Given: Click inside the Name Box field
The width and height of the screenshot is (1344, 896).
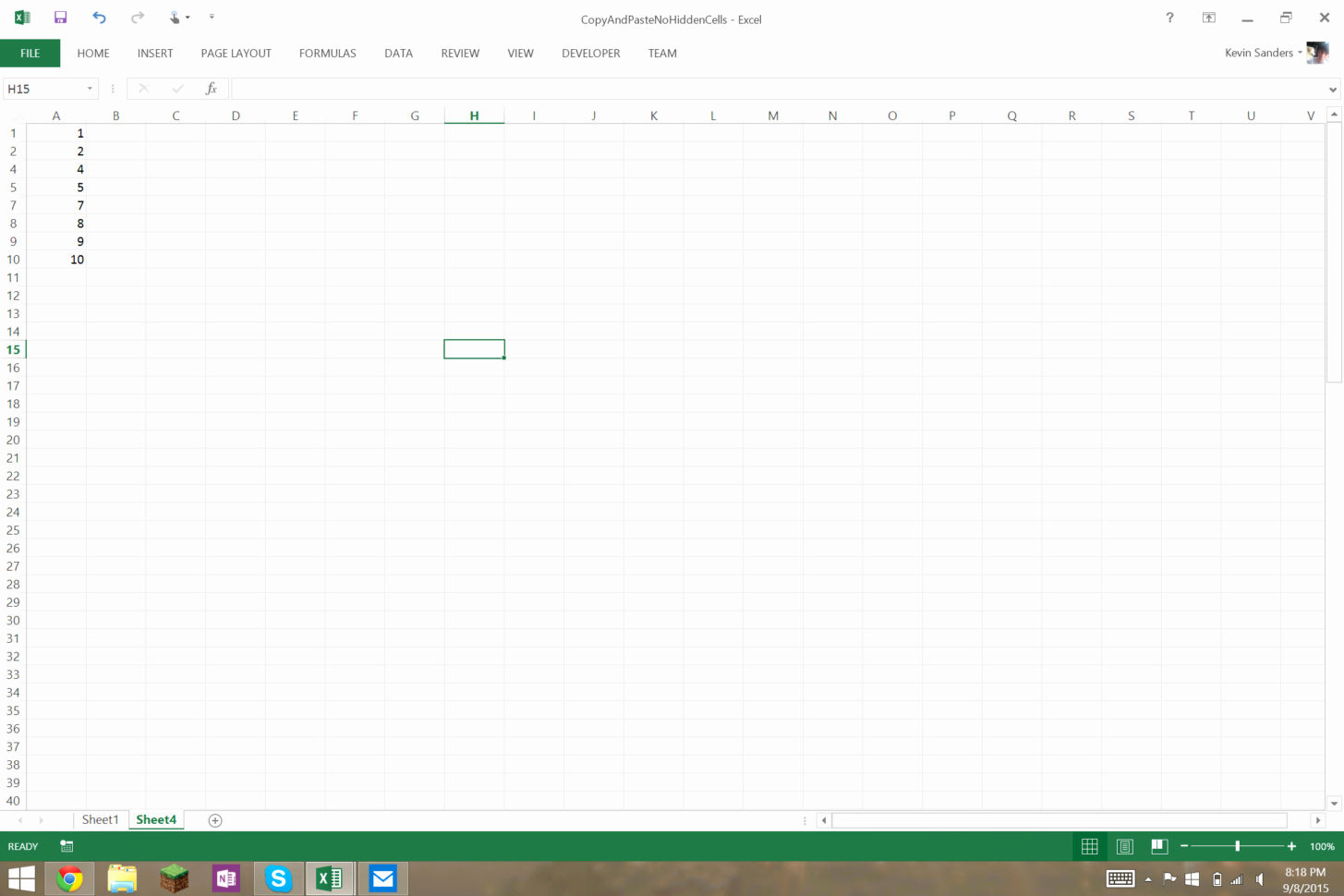Looking at the screenshot, I should pyautogui.click(x=42, y=88).
